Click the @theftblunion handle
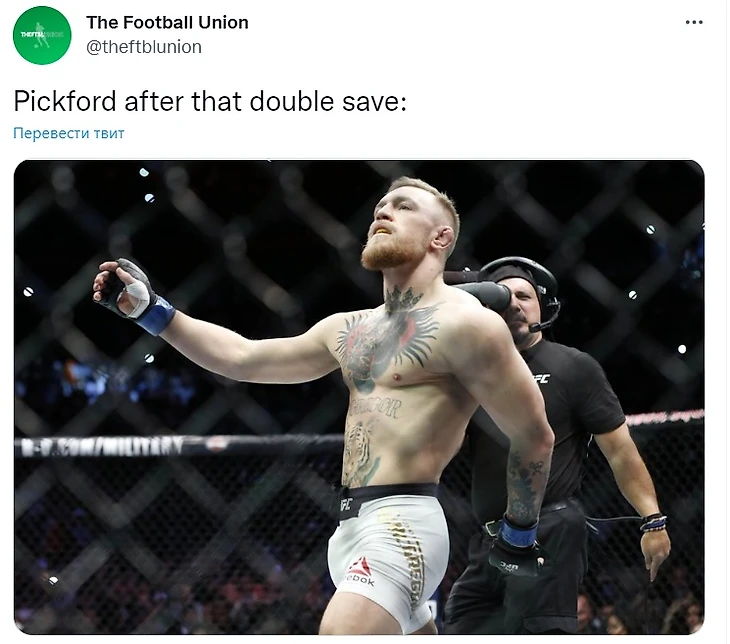 point(144,47)
